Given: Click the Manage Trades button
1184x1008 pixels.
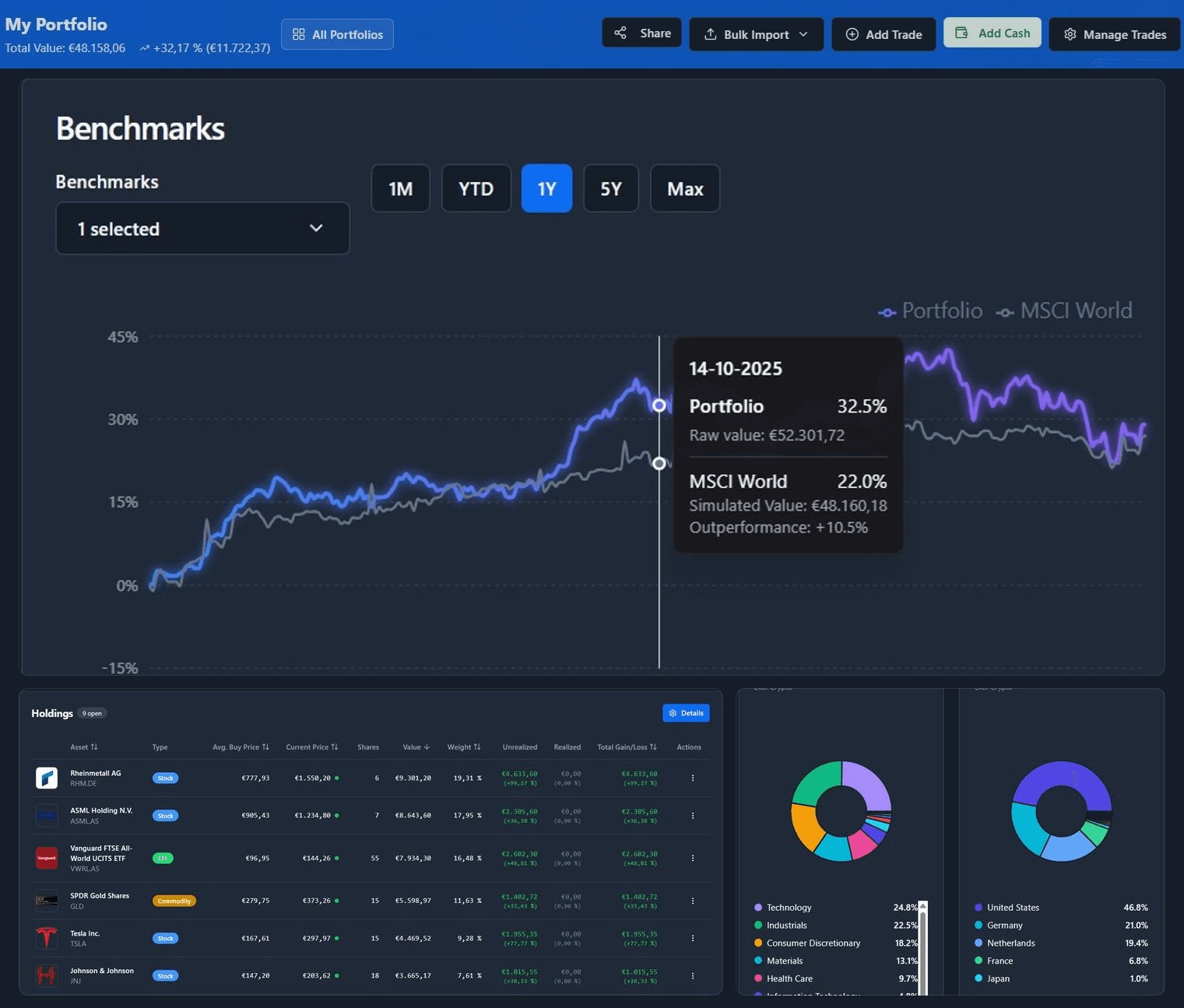Looking at the screenshot, I should [x=1115, y=34].
